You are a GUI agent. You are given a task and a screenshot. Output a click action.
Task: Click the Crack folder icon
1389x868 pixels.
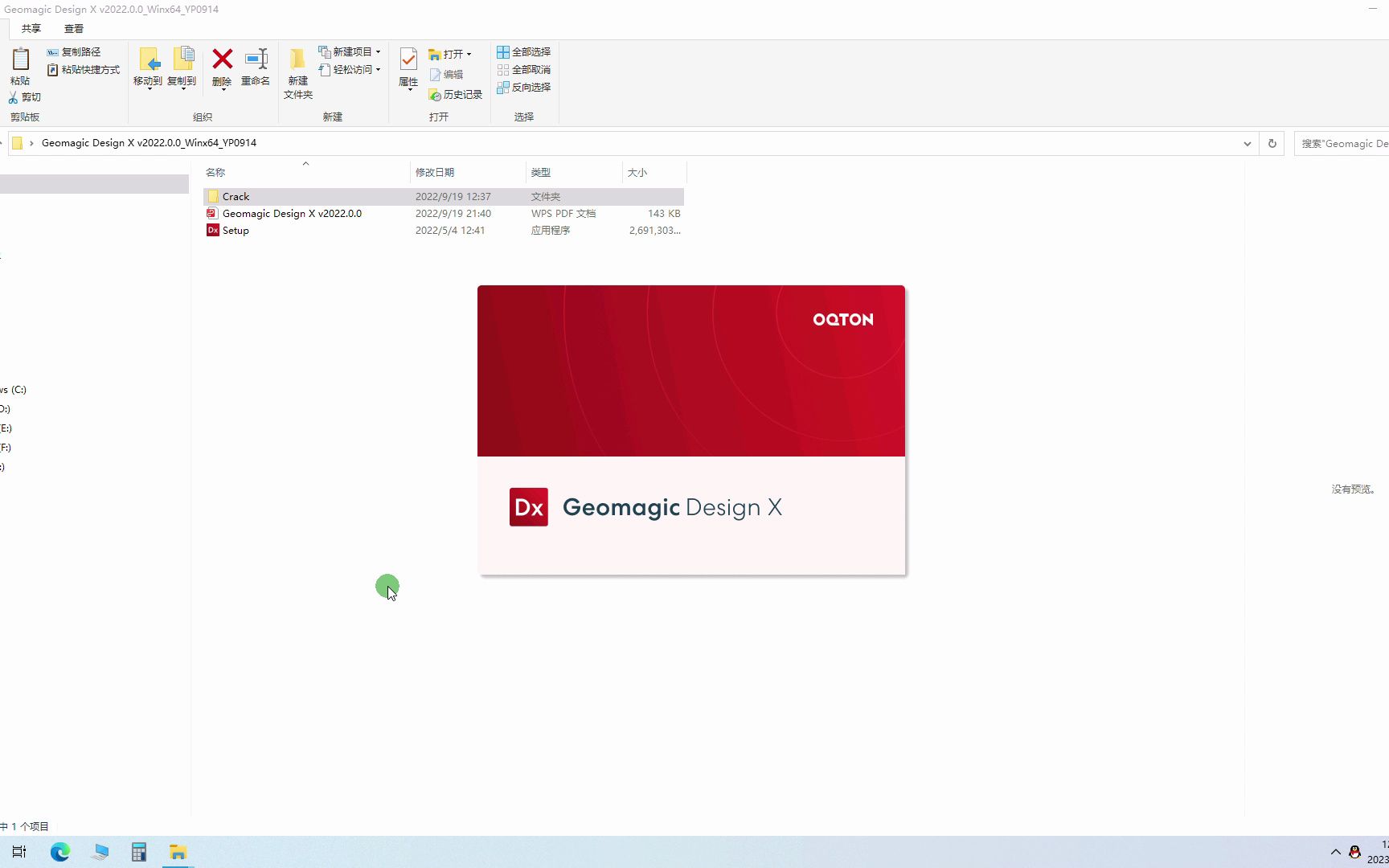pyautogui.click(x=213, y=197)
